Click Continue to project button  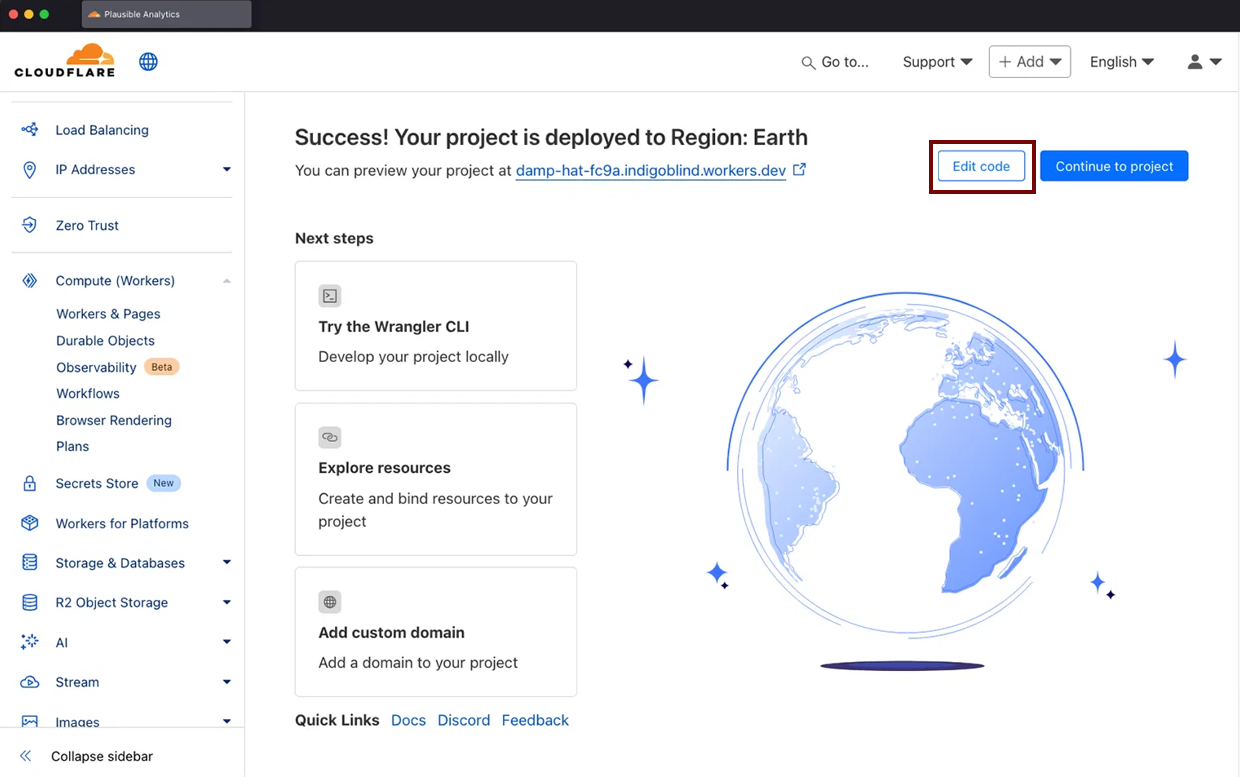click(1113, 166)
